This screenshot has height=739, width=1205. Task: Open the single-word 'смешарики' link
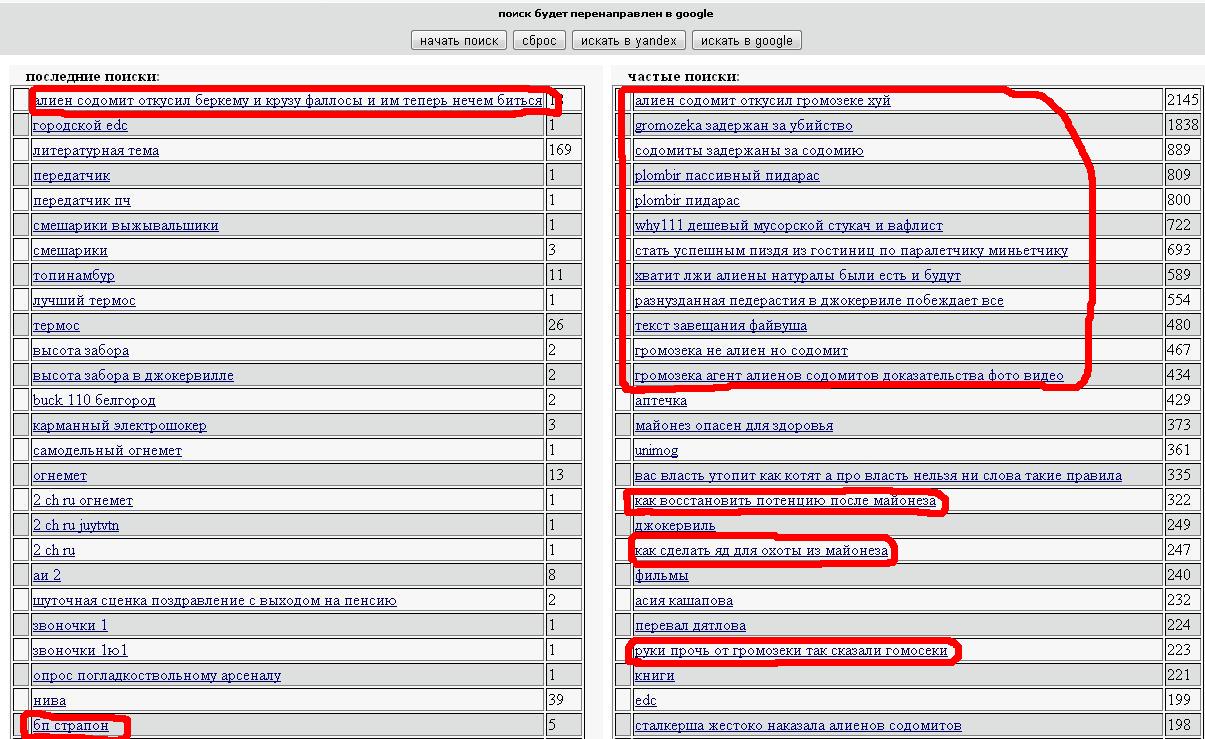70,251
